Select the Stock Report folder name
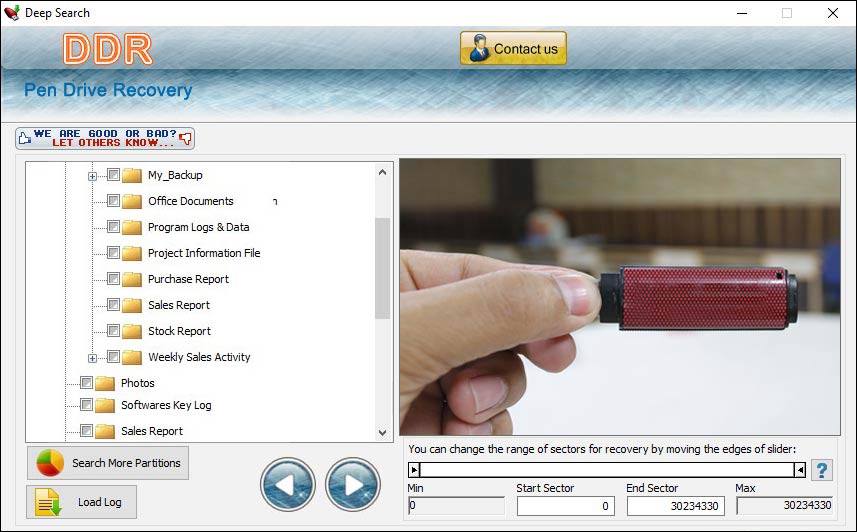The width and height of the screenshot is (857, 532). 179,331
